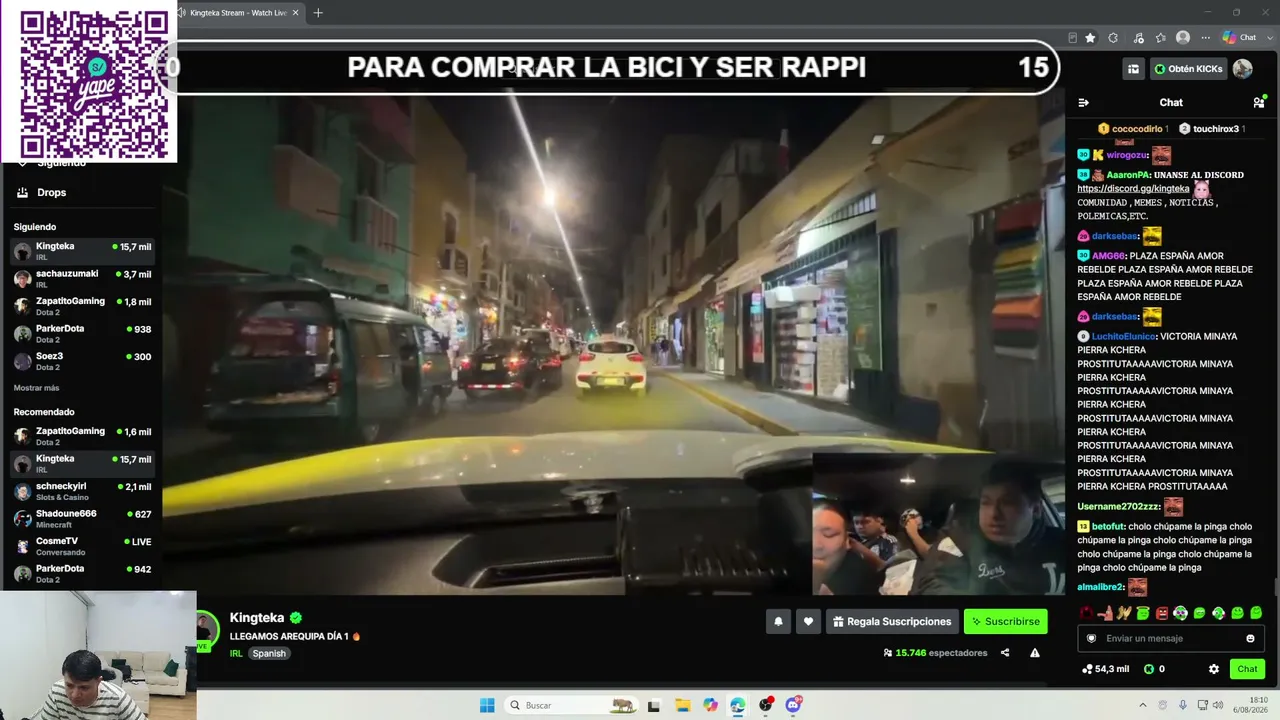Follow channel with the heart button
Screen dimensions: 1280x720
pyautogui.click(x=808, y=621)
